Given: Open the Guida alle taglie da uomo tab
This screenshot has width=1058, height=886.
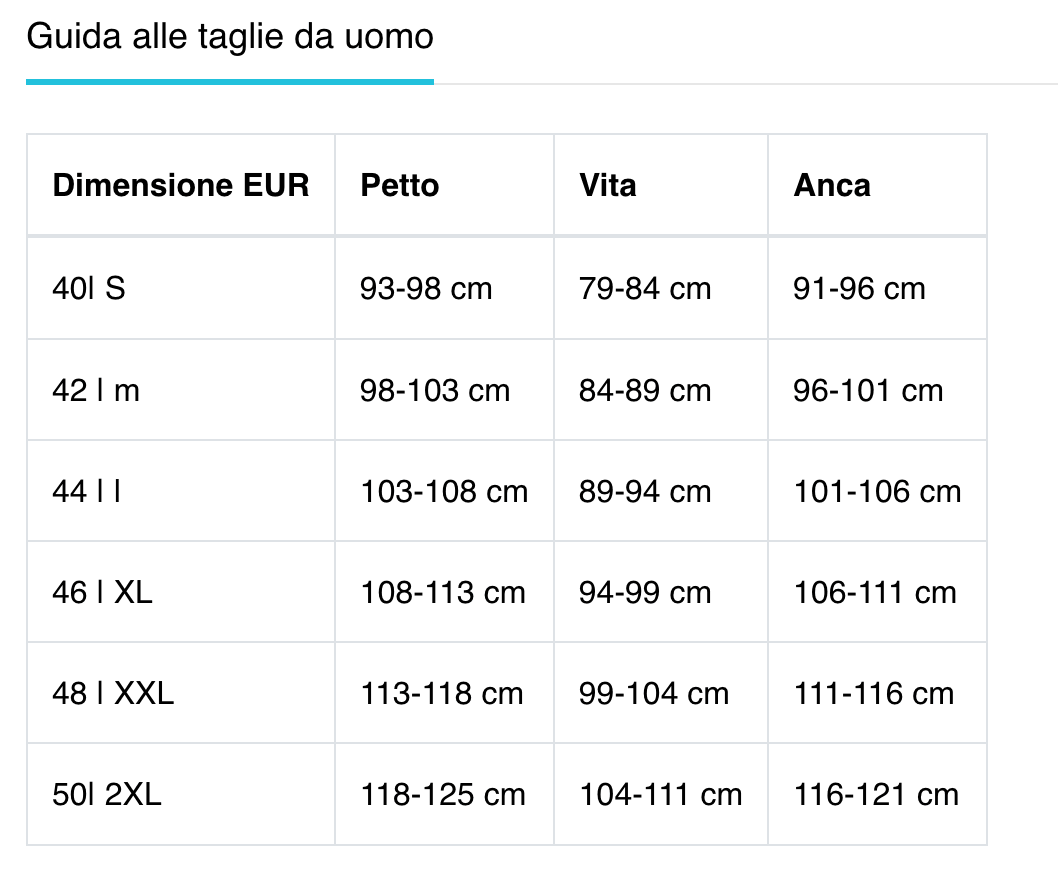Looking at the screenshot, I should click(x=229, y=38).
